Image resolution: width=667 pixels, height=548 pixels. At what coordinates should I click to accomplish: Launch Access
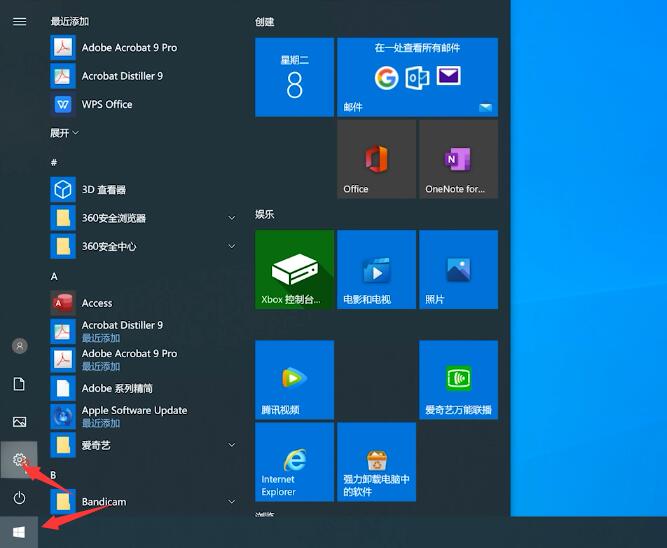pyautogui.click(x=144, y=303)
